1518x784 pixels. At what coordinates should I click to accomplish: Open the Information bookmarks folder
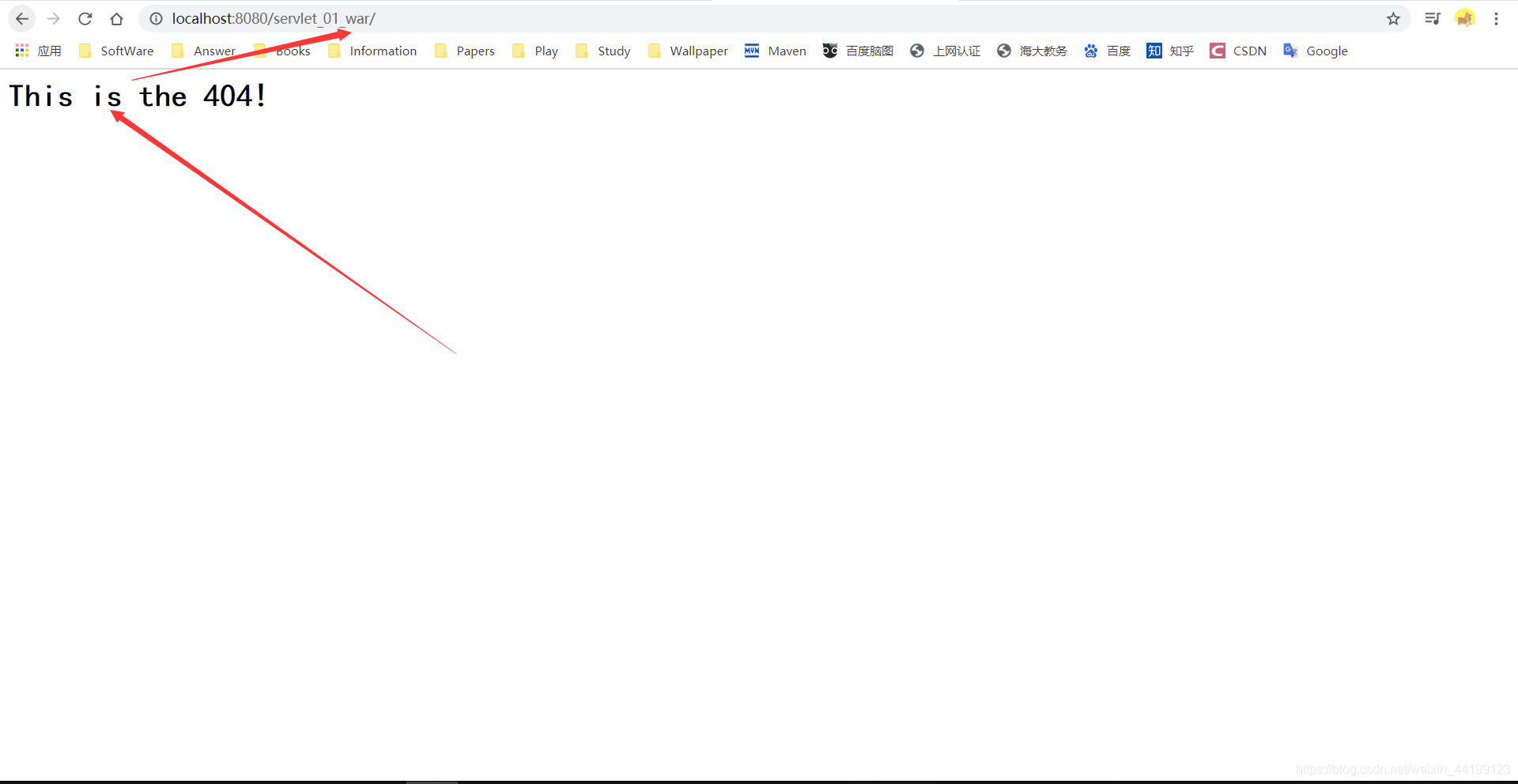click(372, 51)
